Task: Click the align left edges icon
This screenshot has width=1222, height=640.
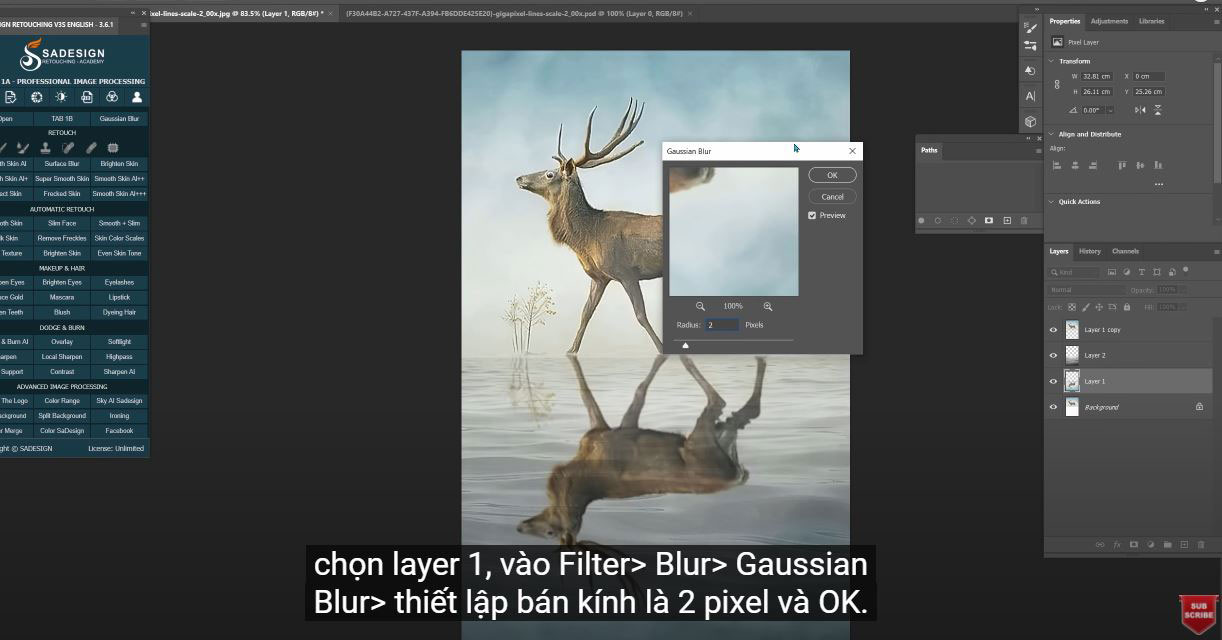Action: point(1057,165)
